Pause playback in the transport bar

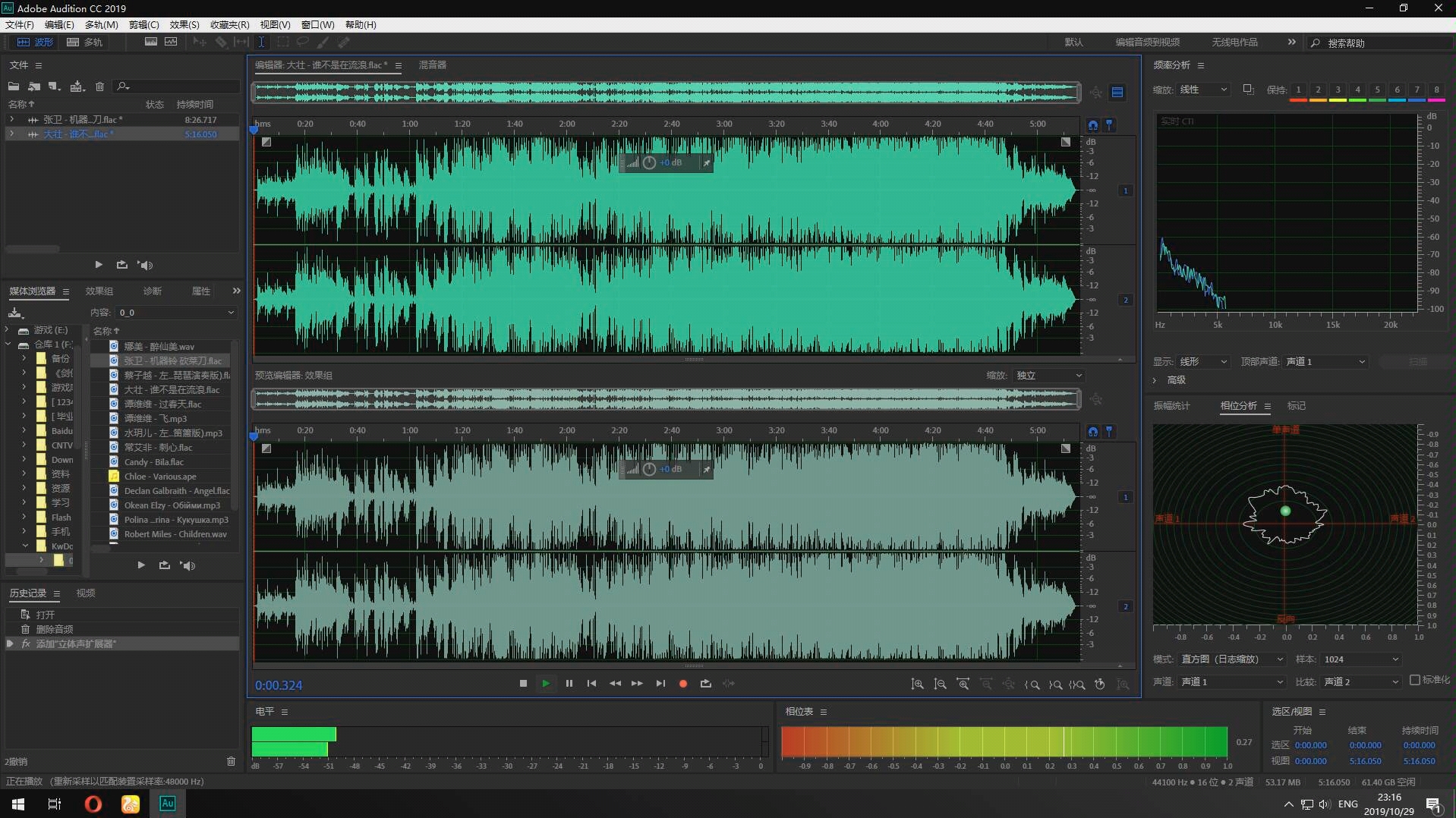[x=569, y=684]
